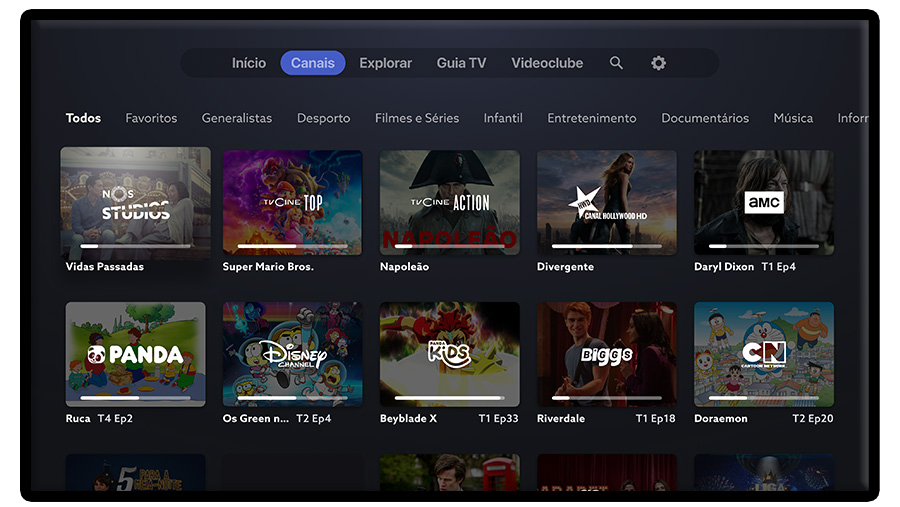900x507 pixels.
Task: Filter channels by Música
Action: [x=793, y=118]
